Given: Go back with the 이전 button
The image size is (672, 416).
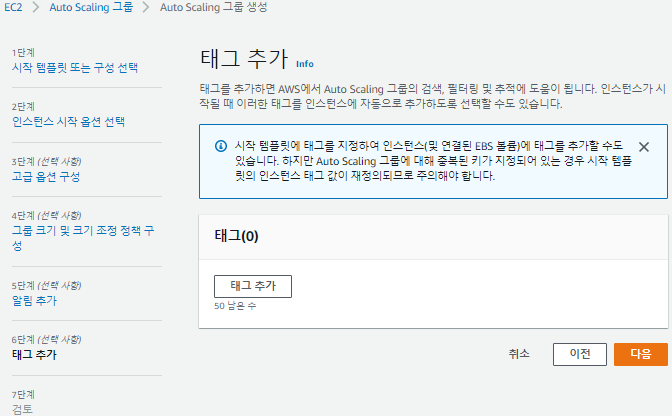Looking at the screenshot, I should [x=579, y=354].
